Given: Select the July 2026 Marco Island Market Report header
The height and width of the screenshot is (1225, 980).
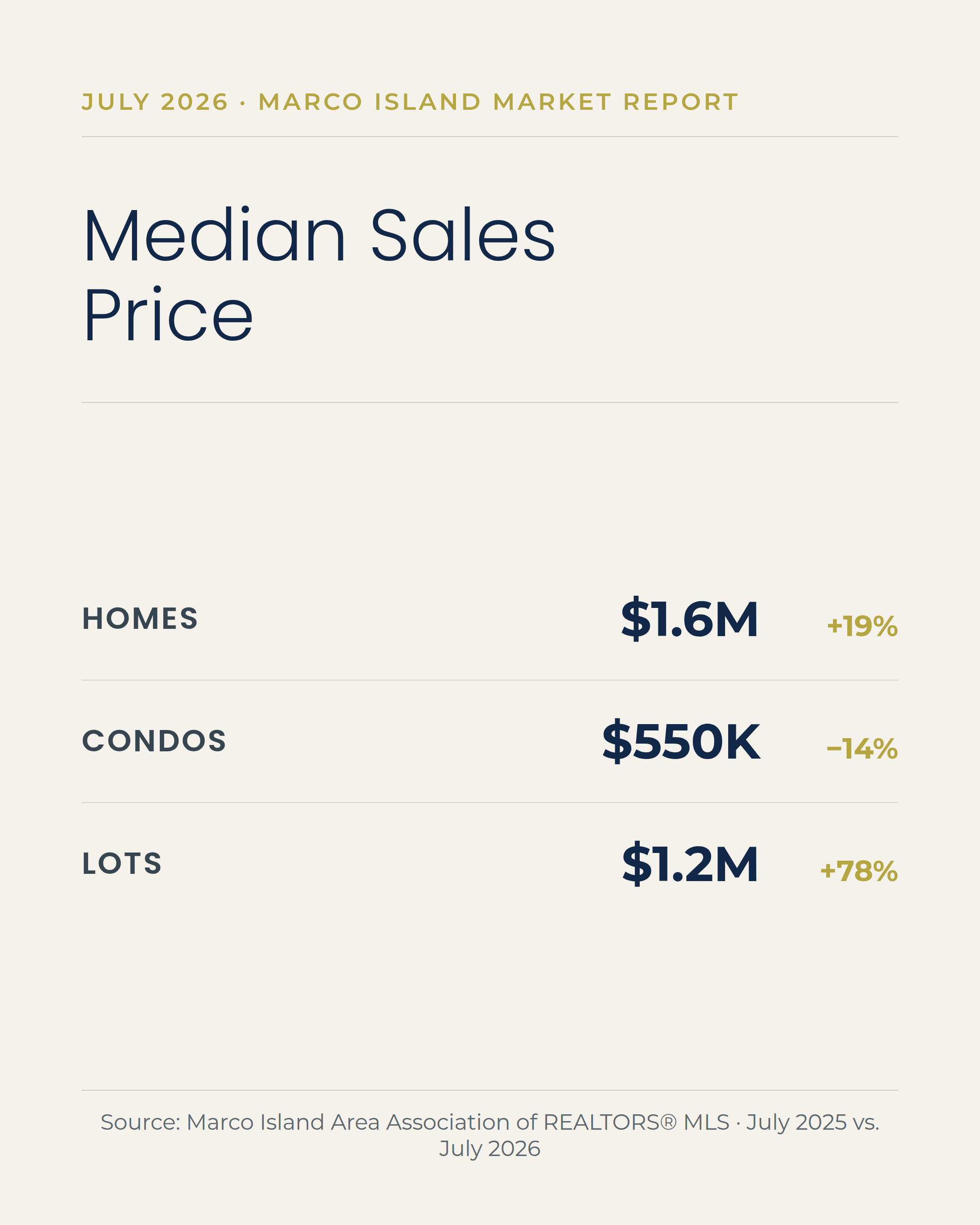Looking at the screenshot, I should pos(410,102).
